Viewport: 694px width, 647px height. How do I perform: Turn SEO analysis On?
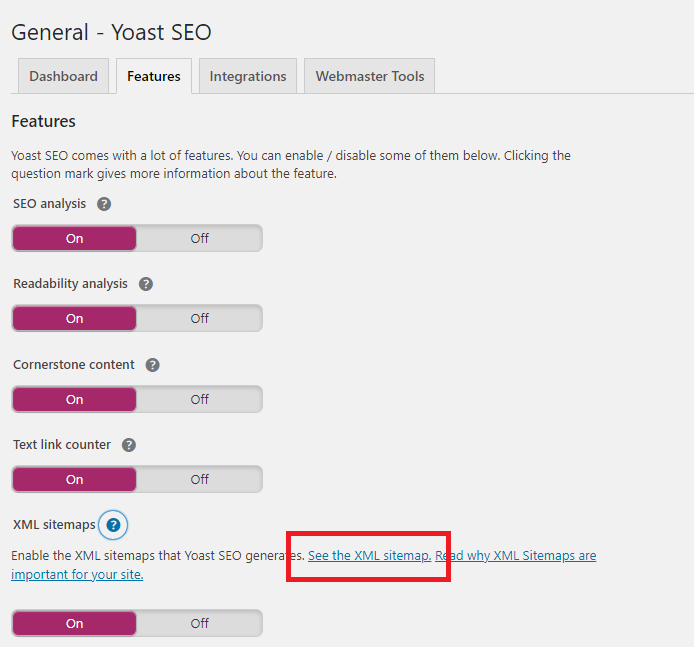pyautogui.click(x=74, y=239)
